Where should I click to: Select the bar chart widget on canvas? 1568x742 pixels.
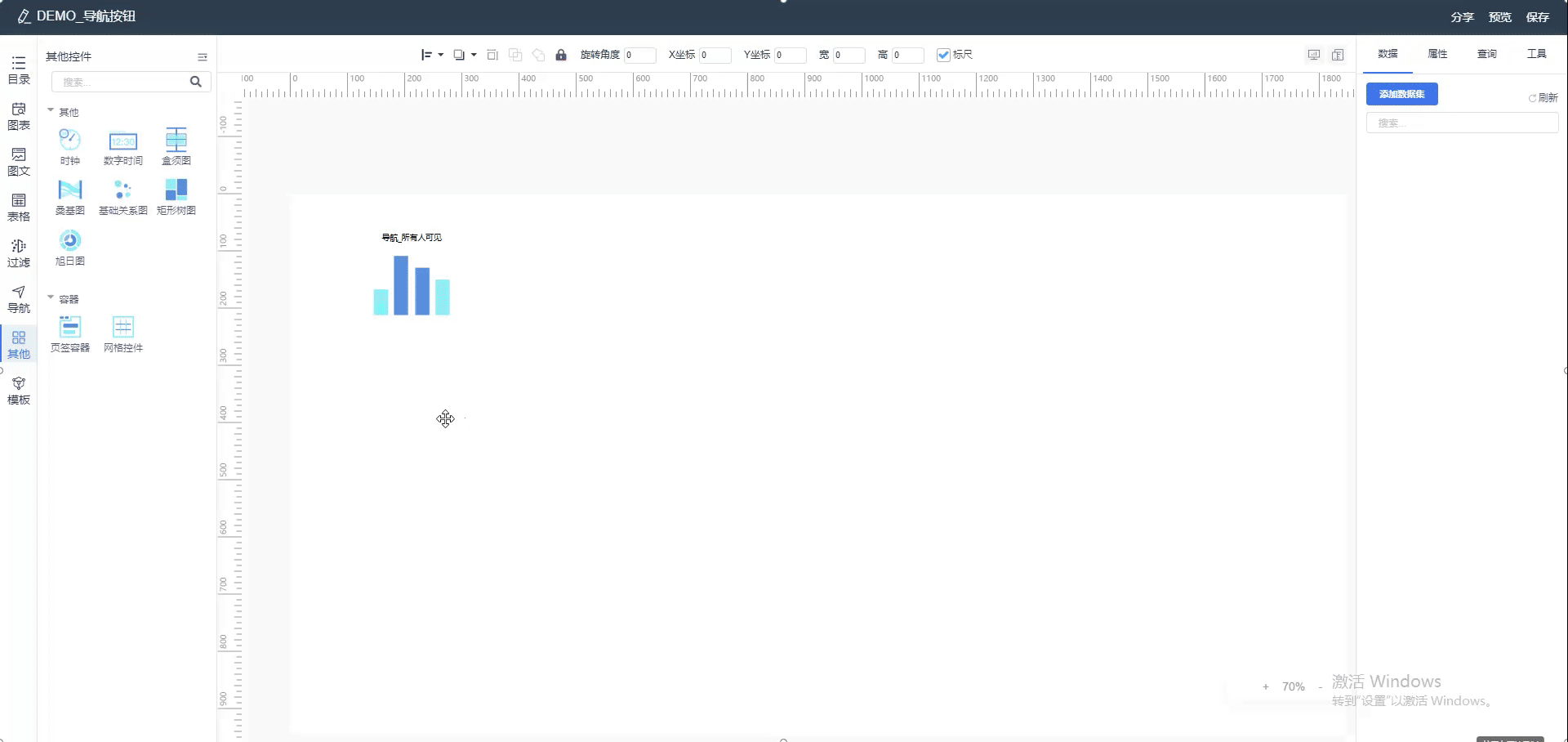412,285
